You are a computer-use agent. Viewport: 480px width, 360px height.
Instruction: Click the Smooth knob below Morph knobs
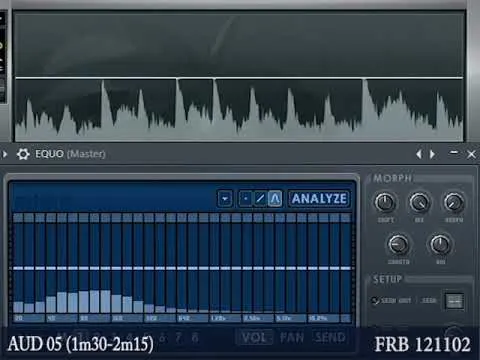pos(398,245)
